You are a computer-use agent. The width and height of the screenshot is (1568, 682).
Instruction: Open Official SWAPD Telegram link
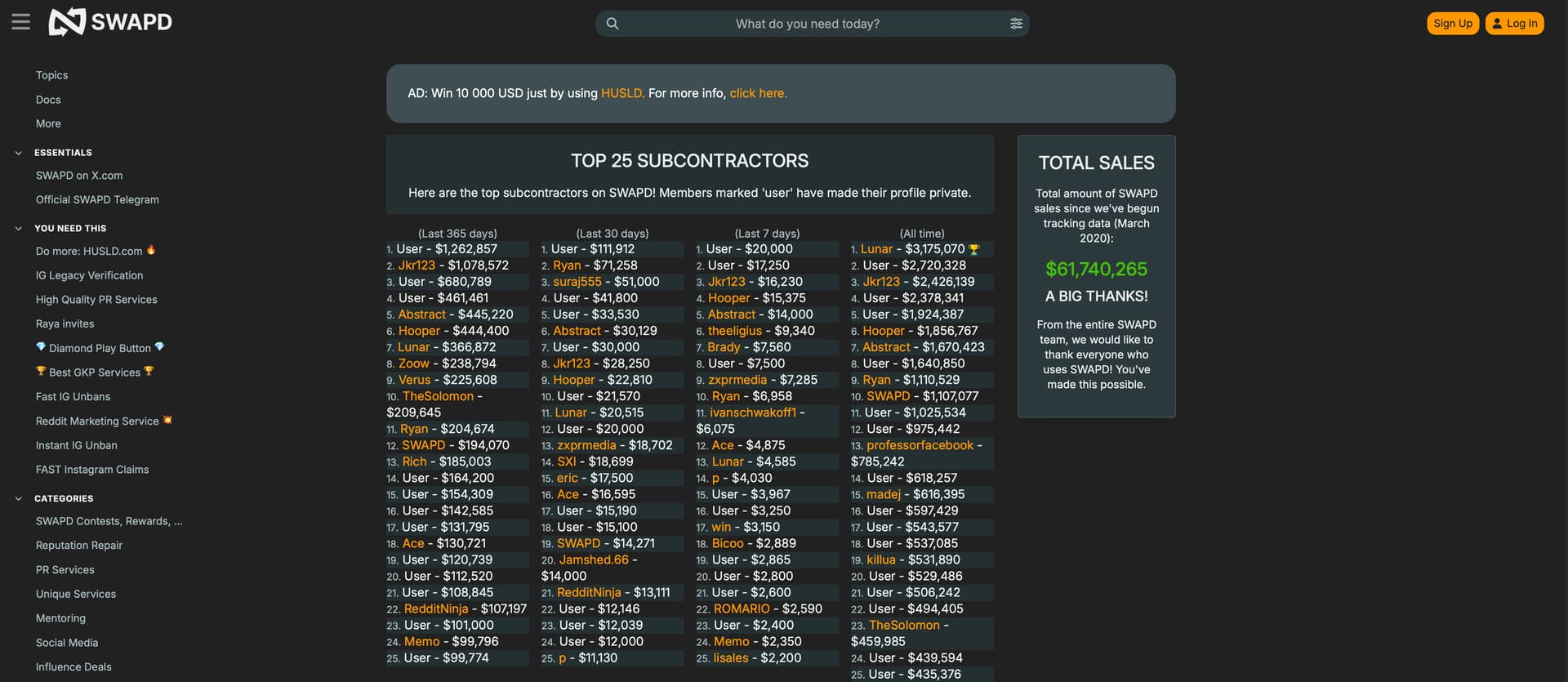[x=97, y=200]
